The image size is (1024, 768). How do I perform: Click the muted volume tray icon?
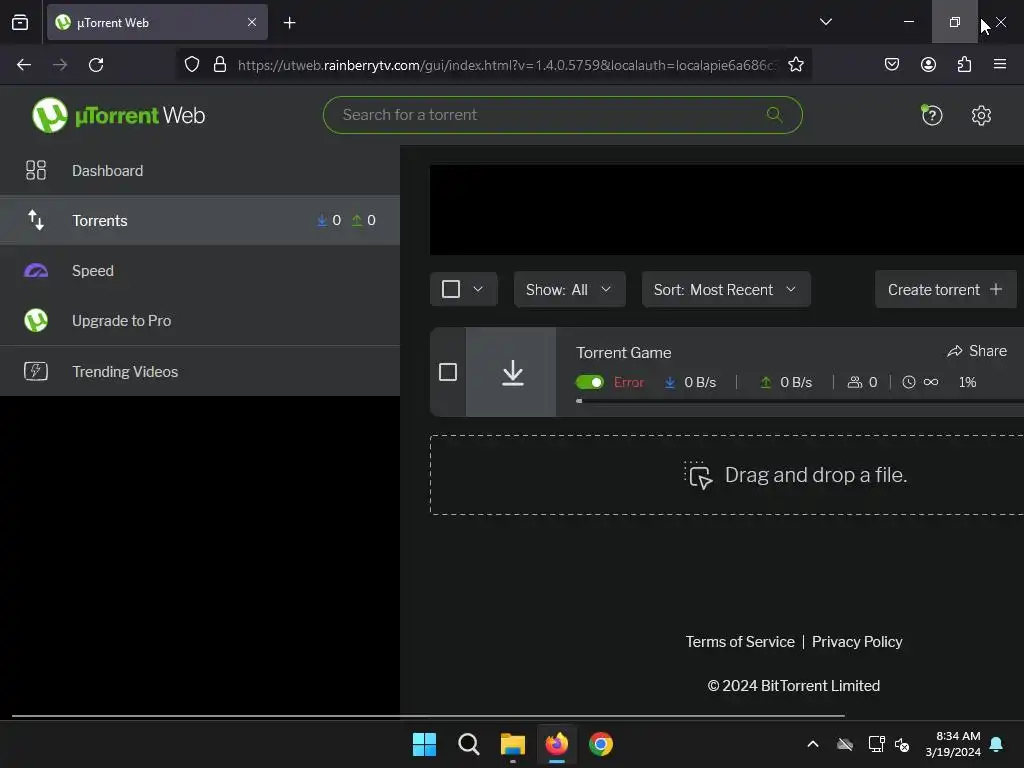coord(902,744)
